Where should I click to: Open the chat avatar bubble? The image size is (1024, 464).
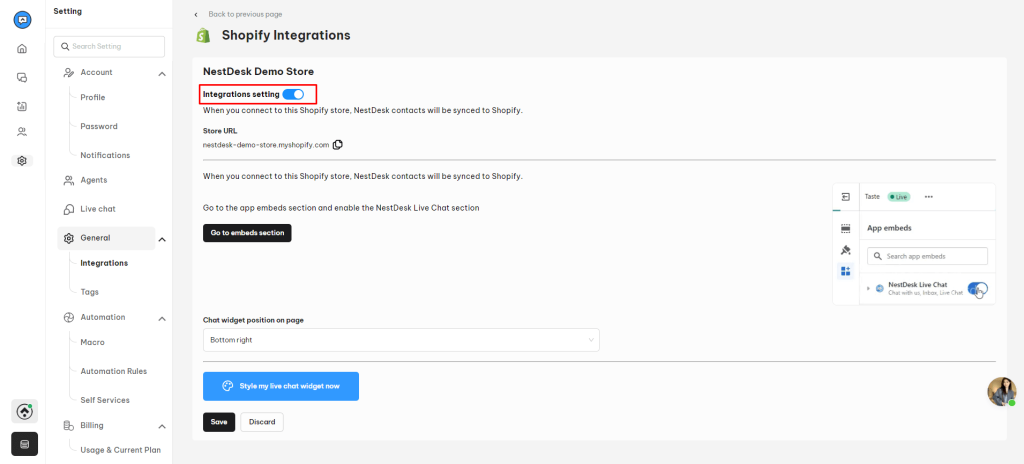pos(1002,391)
